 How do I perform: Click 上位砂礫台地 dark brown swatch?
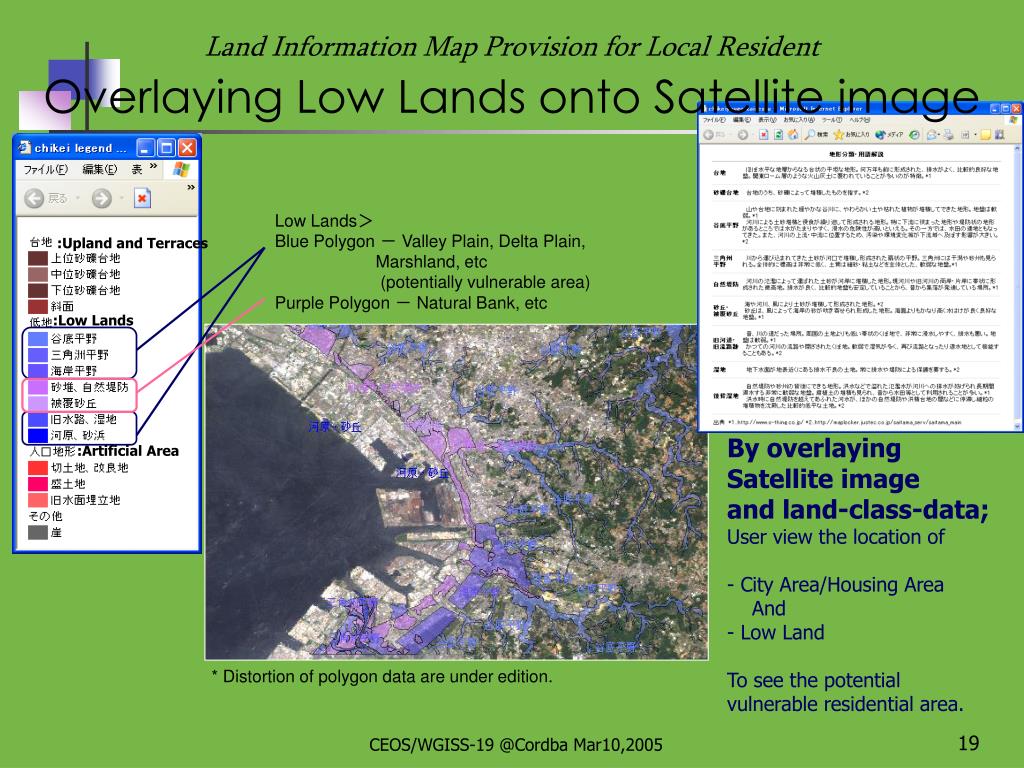[x=38, y=258]
